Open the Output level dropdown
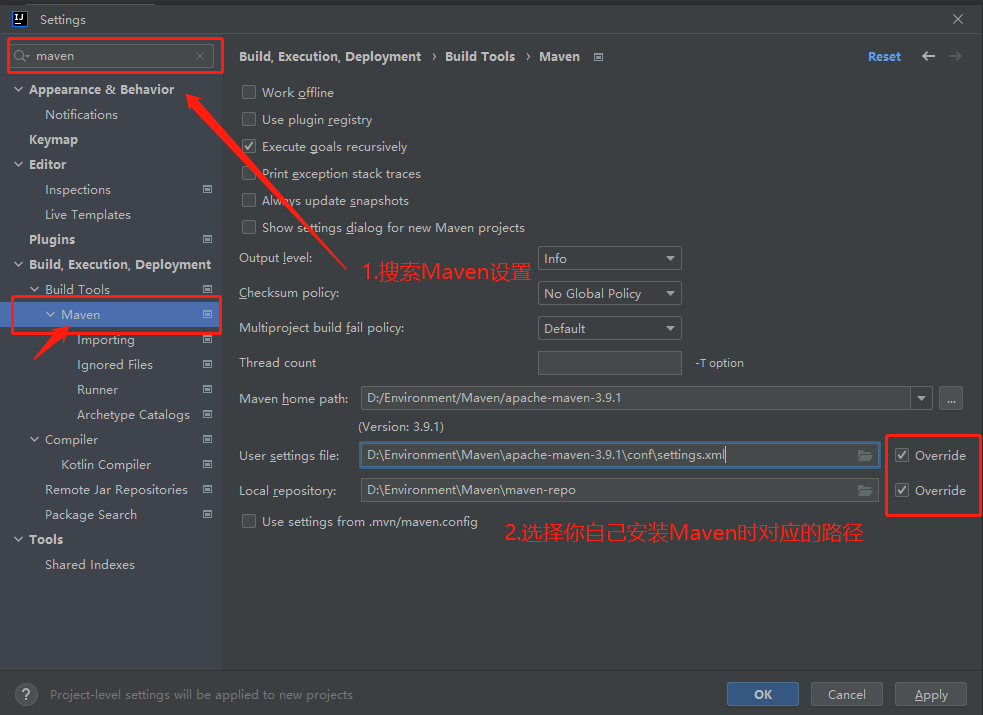 [x=609, y=258]
